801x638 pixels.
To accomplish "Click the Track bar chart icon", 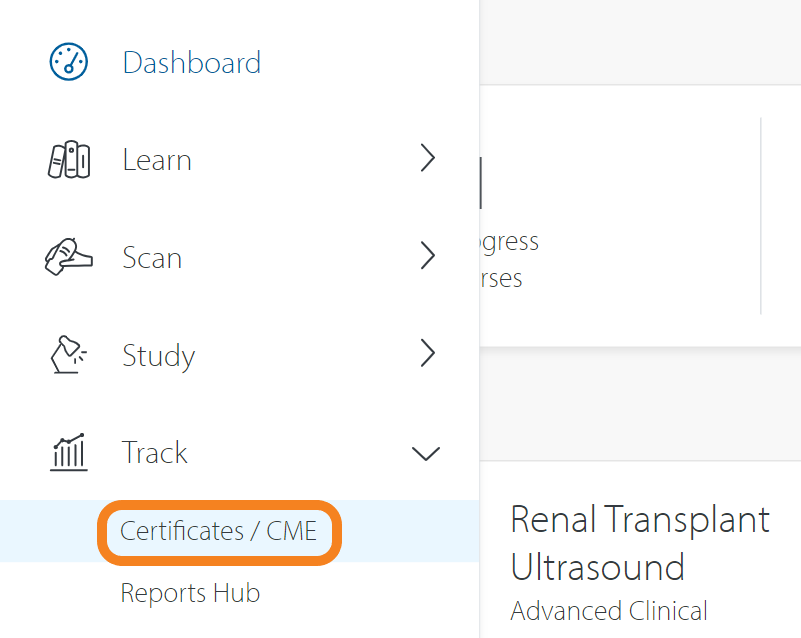I will (68, 453).
